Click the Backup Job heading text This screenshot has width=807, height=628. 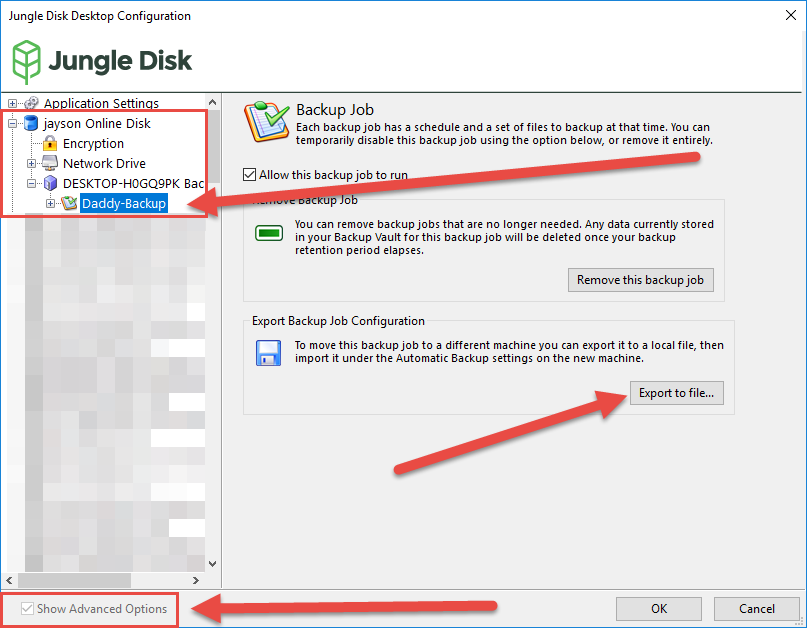click(335, 110)
